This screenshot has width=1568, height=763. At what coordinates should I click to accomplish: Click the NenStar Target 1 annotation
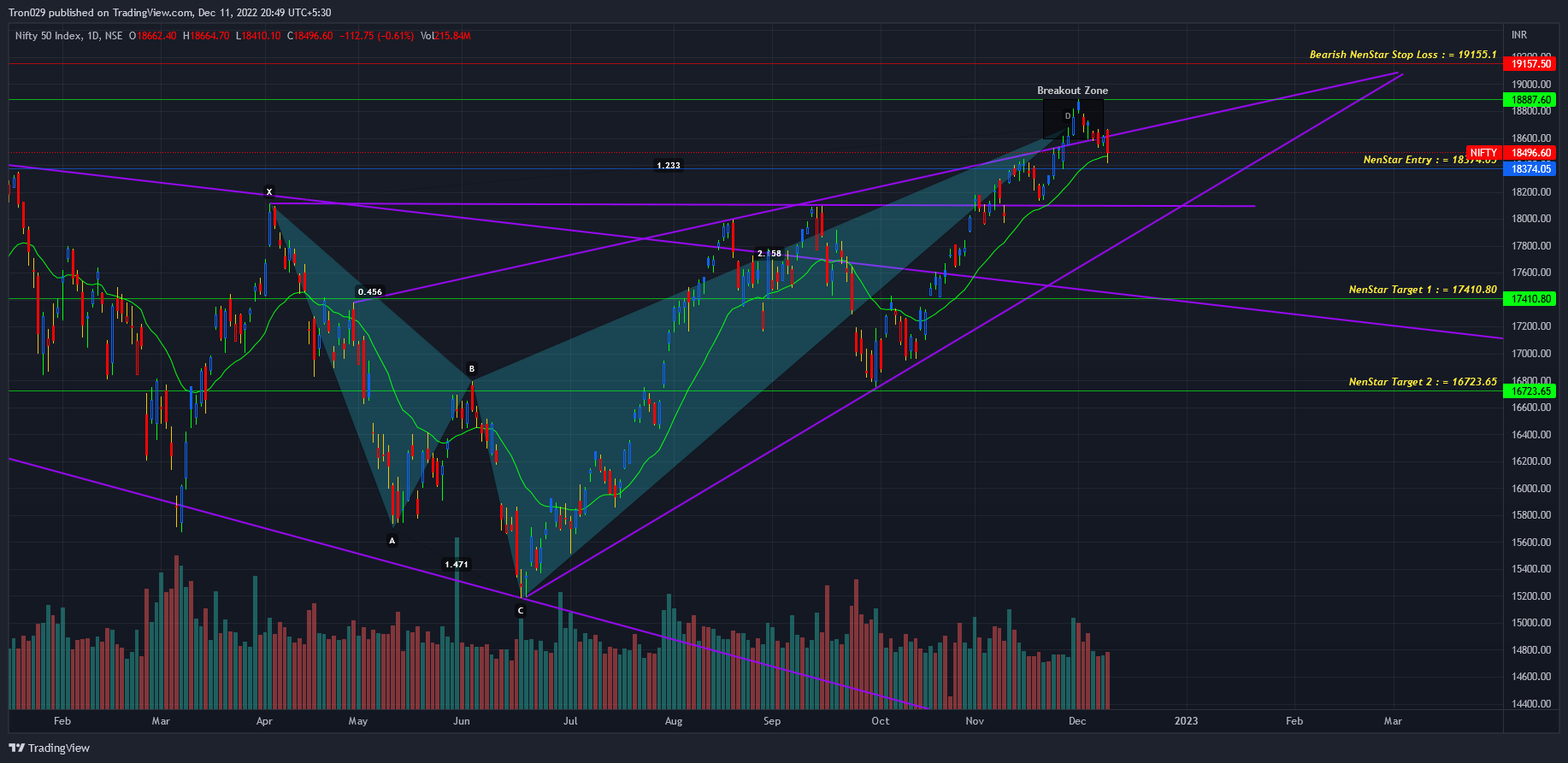[x=1423, y=290]
